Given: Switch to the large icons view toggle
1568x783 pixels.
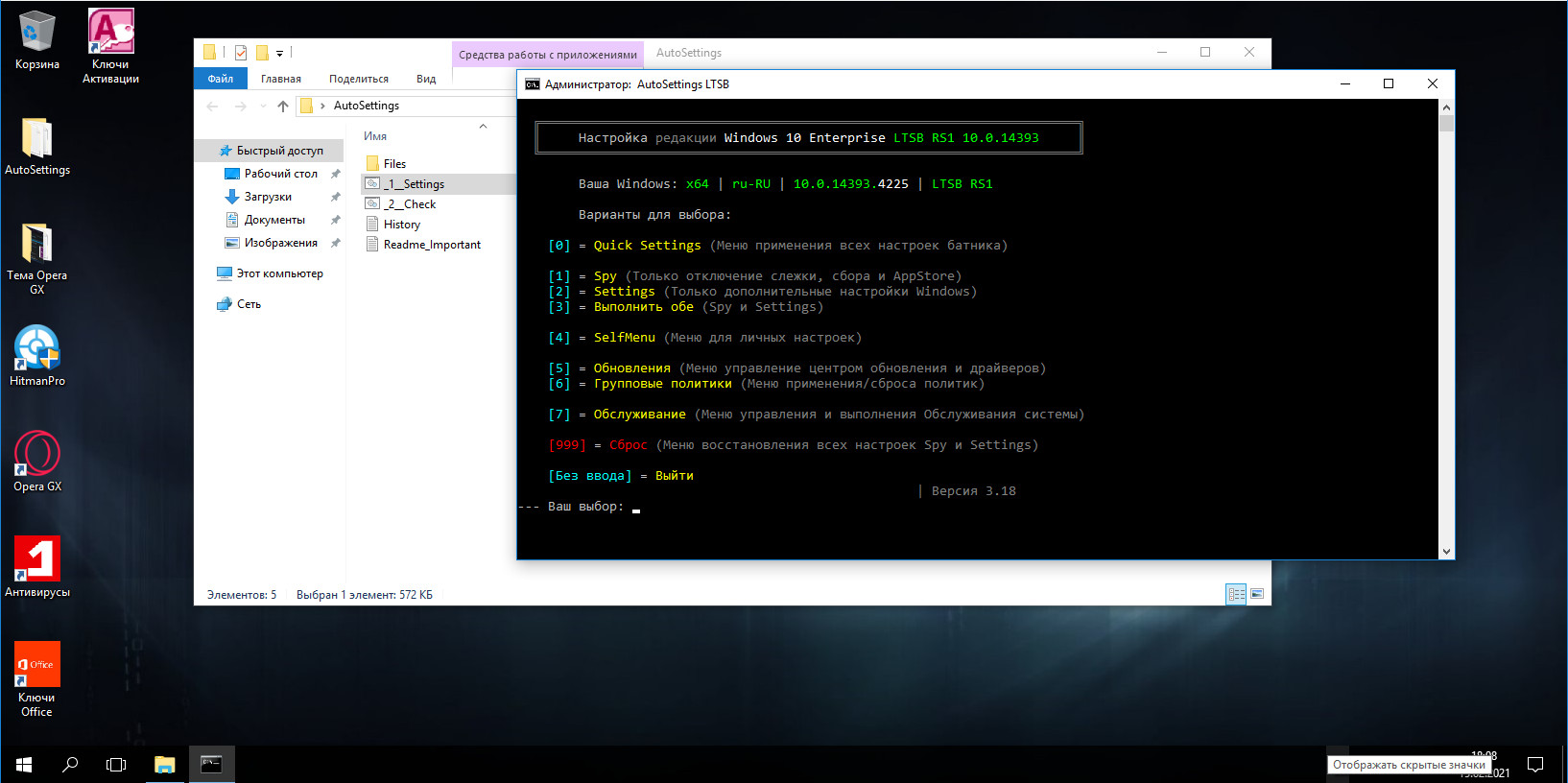Looking at the screenshot, I should pyautogui.click(x=1257, y=594).
